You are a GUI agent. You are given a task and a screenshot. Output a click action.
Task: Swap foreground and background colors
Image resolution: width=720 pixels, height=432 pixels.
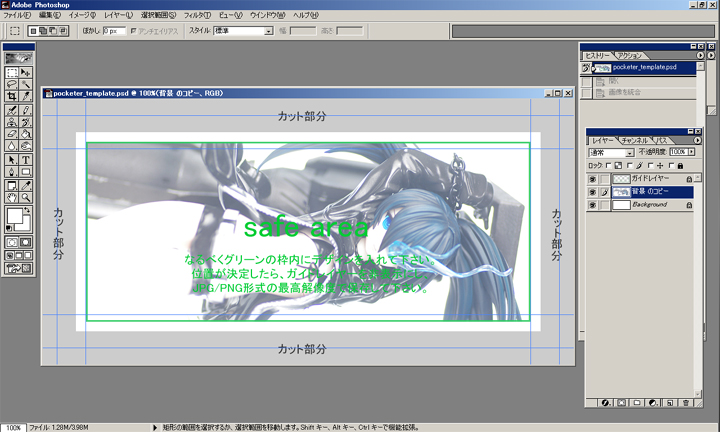pyautogui.click(x=27, y=210)
